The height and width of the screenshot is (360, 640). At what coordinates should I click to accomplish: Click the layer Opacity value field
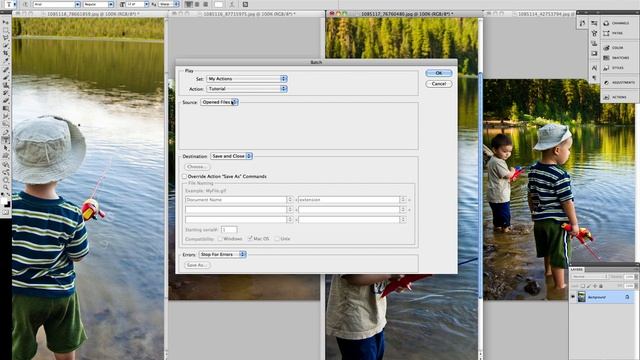tap(629, 277)
